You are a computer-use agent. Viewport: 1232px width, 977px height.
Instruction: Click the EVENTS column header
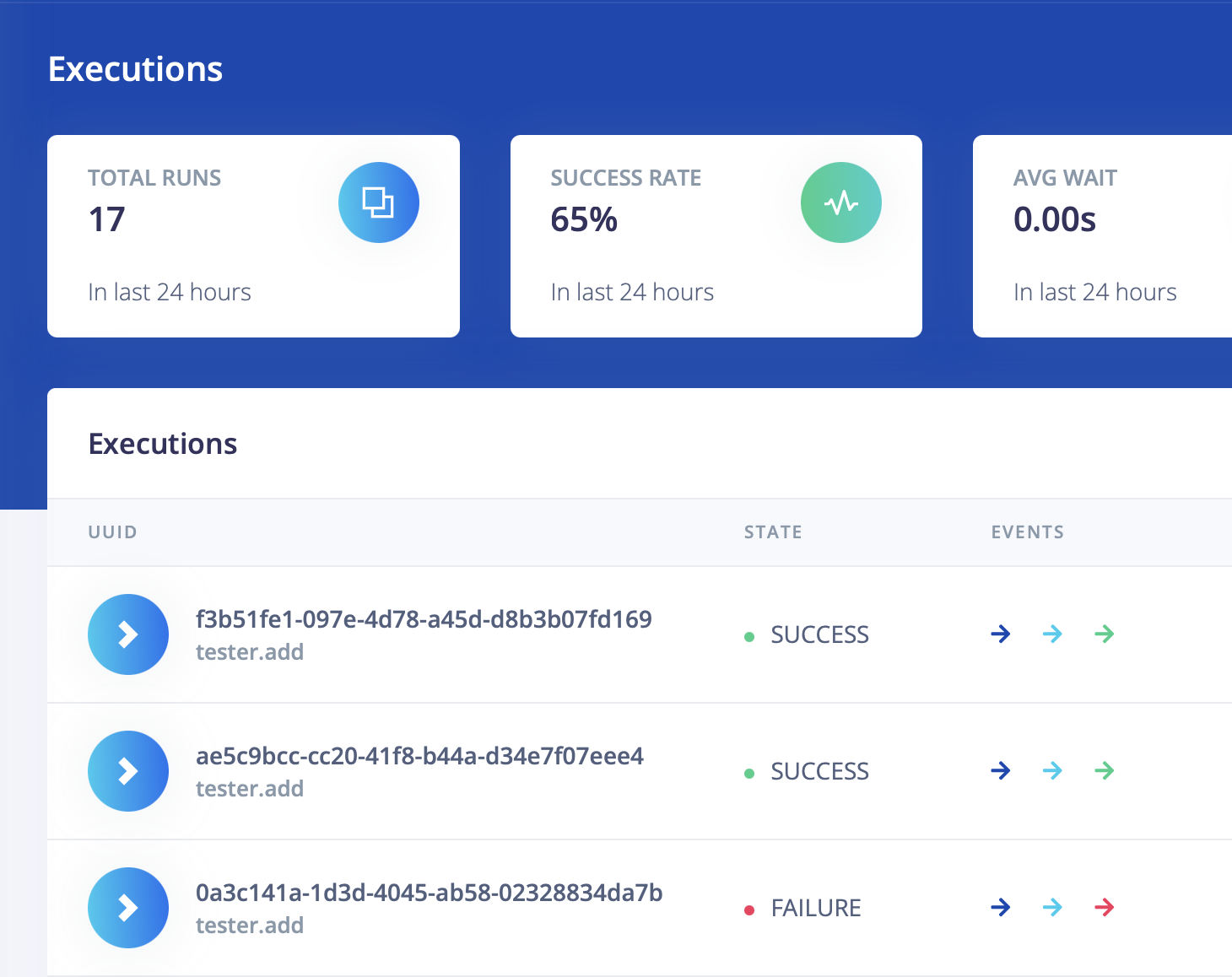pos(1027,532)
